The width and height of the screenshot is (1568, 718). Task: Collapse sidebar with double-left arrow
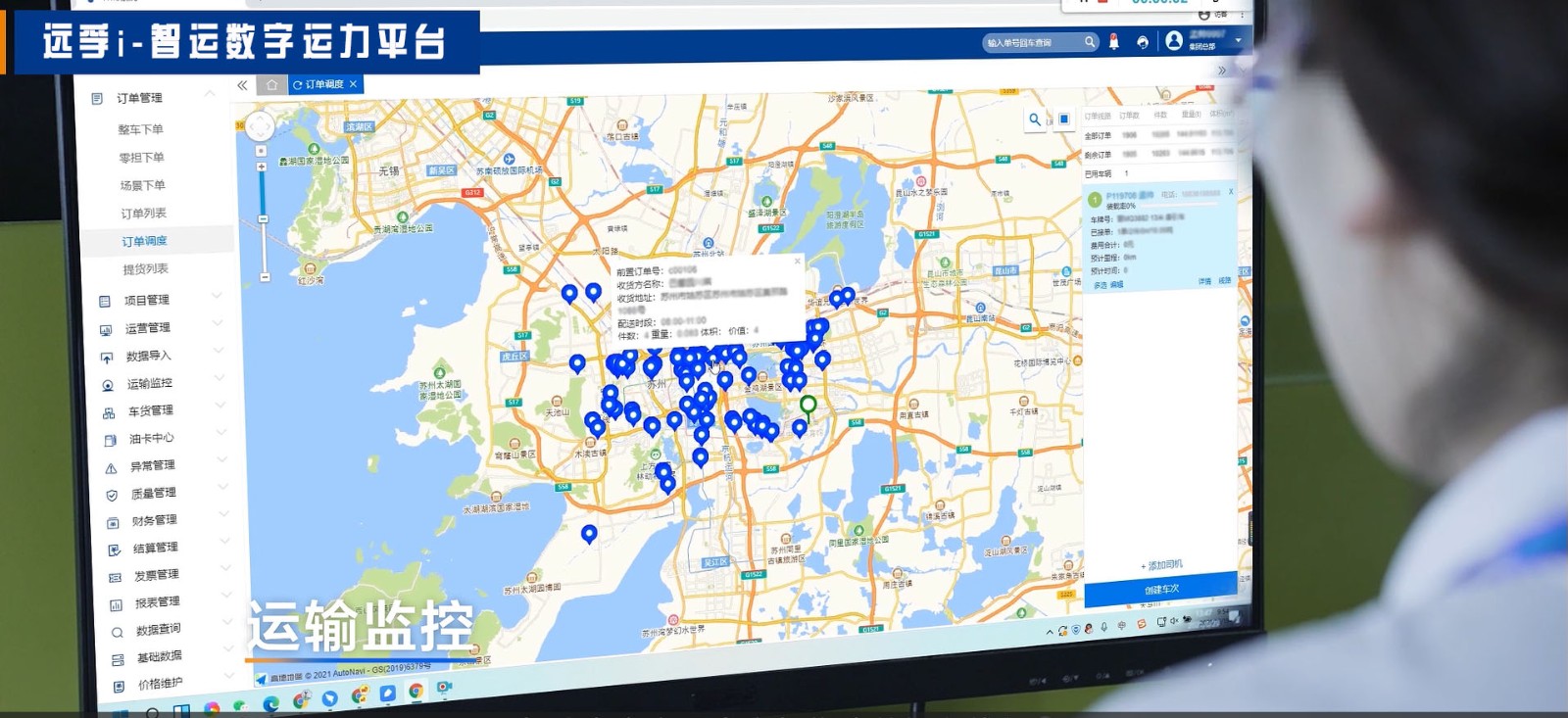click(x=242, y=85)
